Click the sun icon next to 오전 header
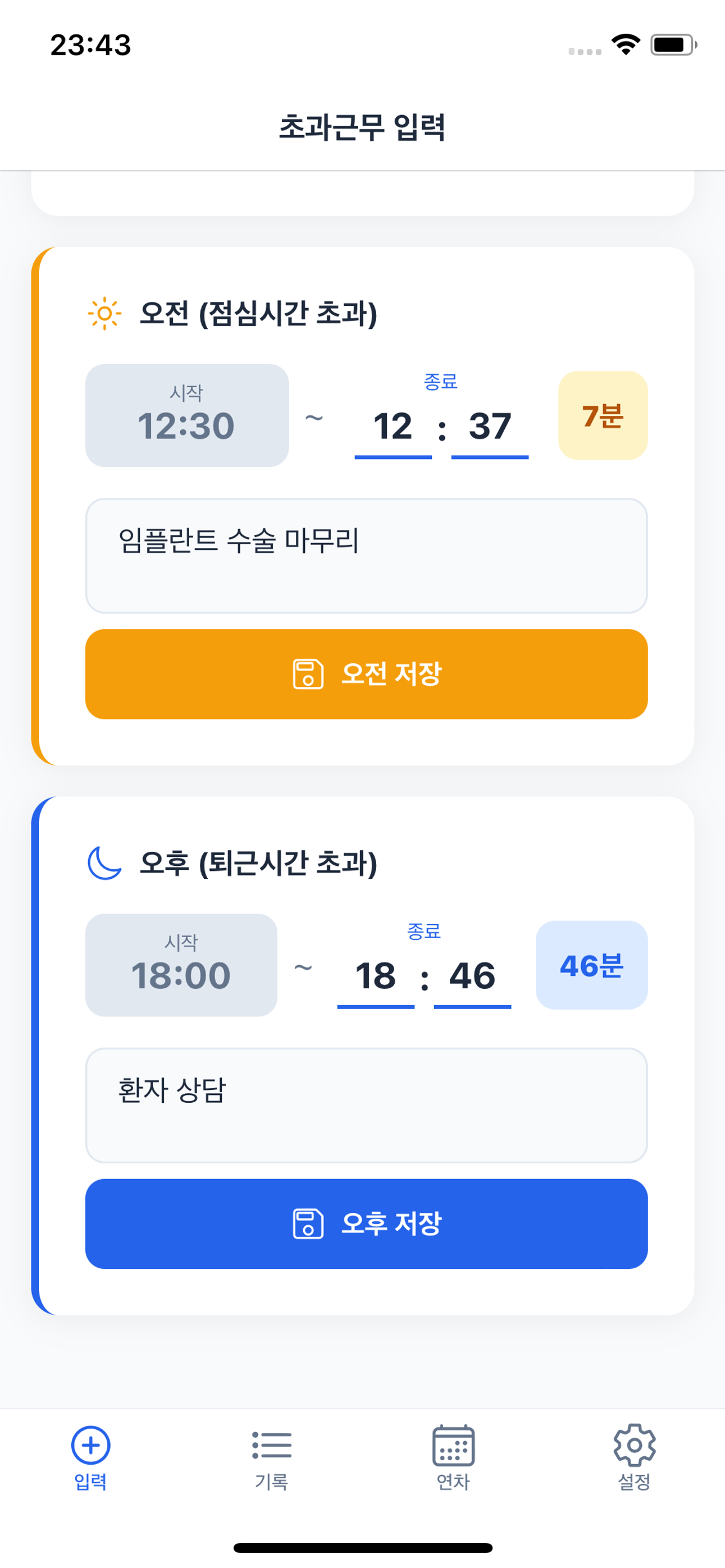The height and width of the screenshot is (1568, 725). (x=103, y=313)
